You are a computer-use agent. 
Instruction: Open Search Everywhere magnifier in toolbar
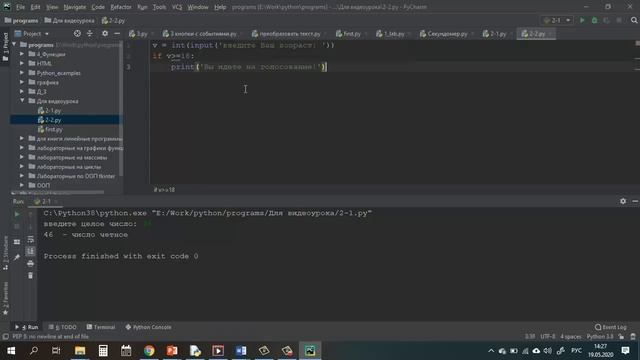634,20
